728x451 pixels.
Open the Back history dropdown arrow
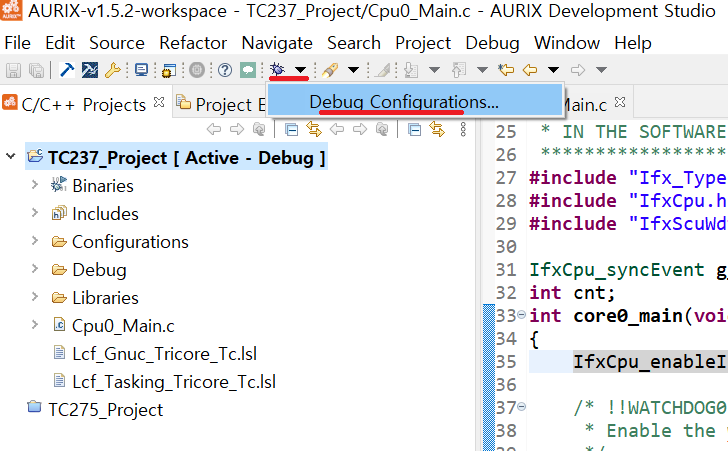[553, 70]
